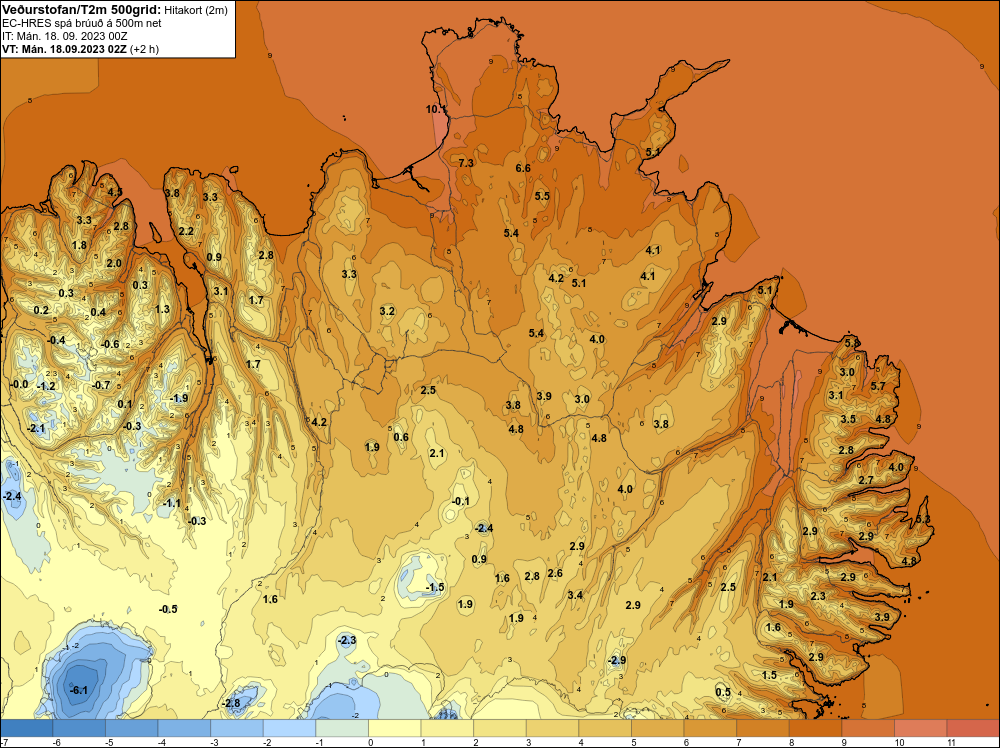
Task: Click the 'EC-HRES spá brúuð á 500m net' line
Action: (x=82, y=23)
